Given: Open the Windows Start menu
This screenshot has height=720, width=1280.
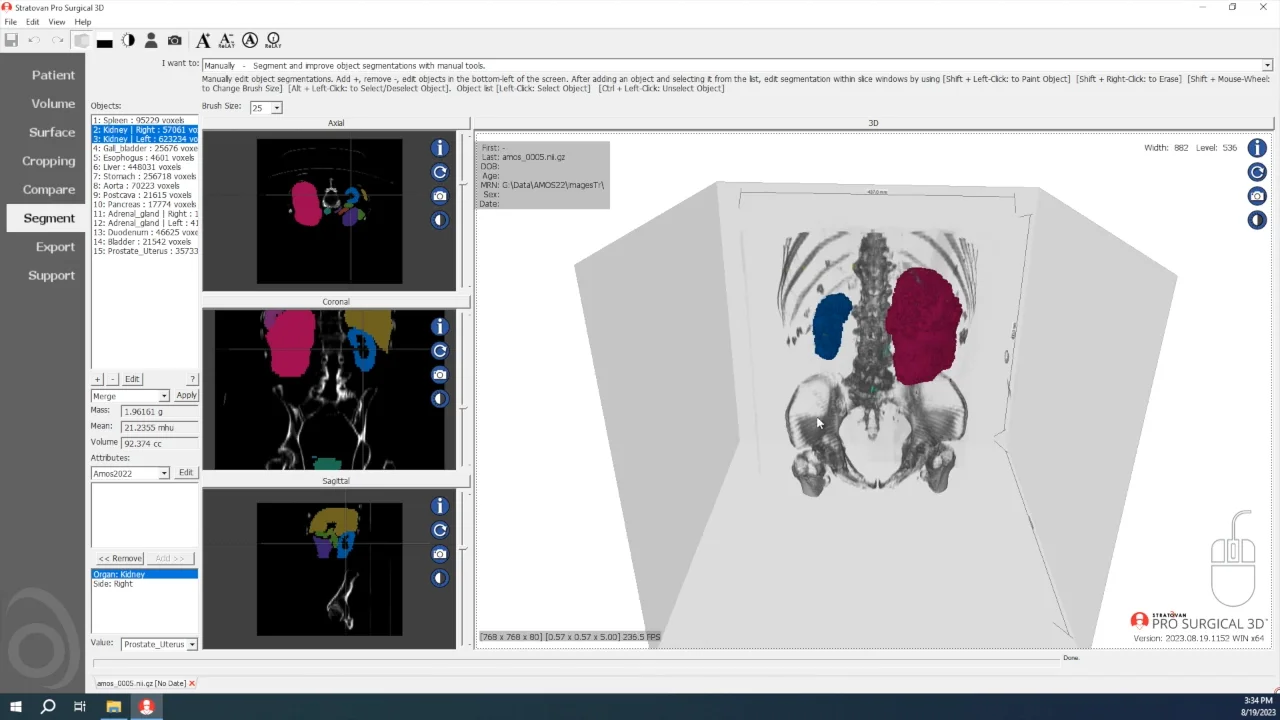Looking at the screenshot, I should [16, 706].
